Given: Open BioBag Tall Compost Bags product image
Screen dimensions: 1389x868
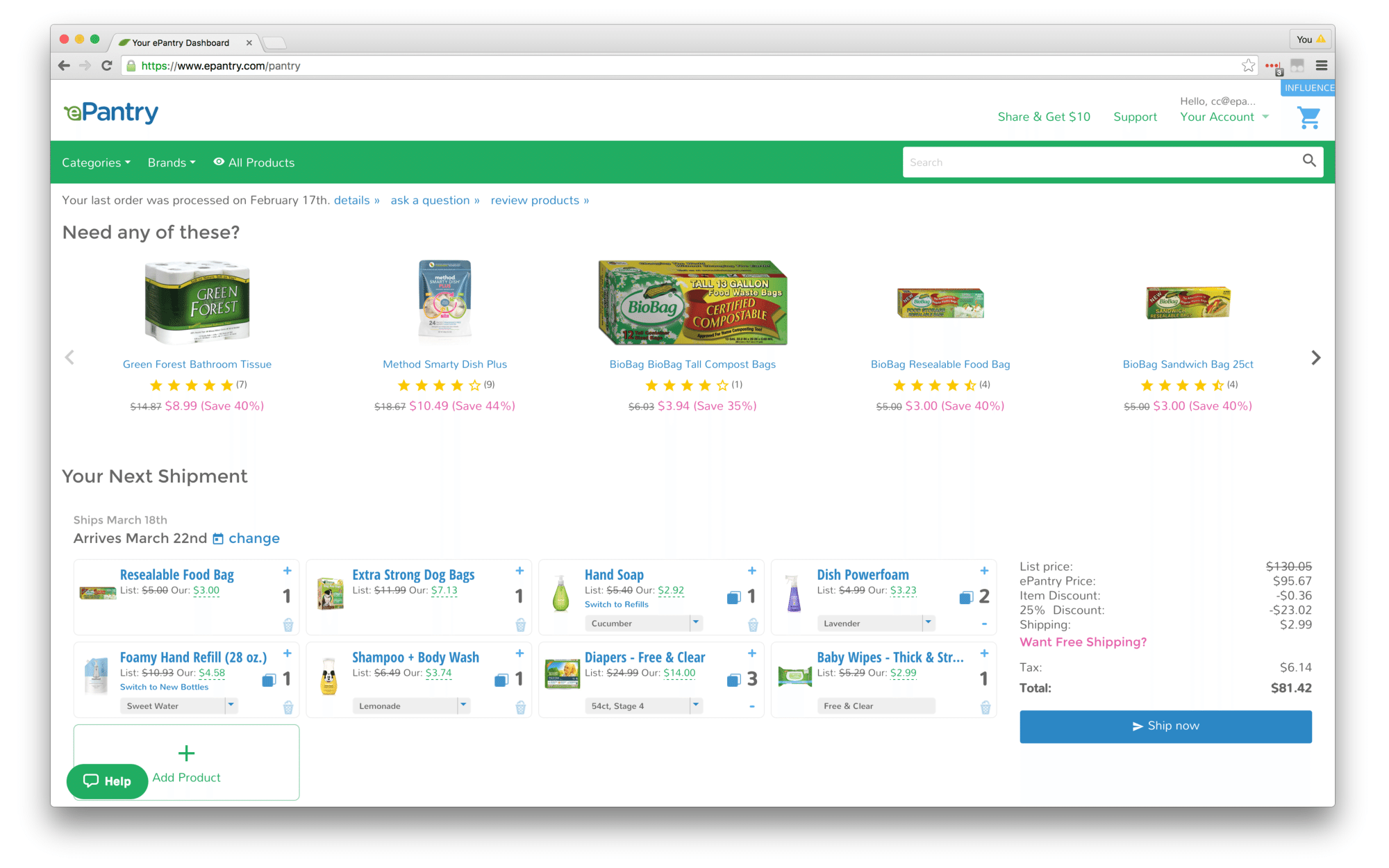Looking at the screenshot, I should coord(692,302).
